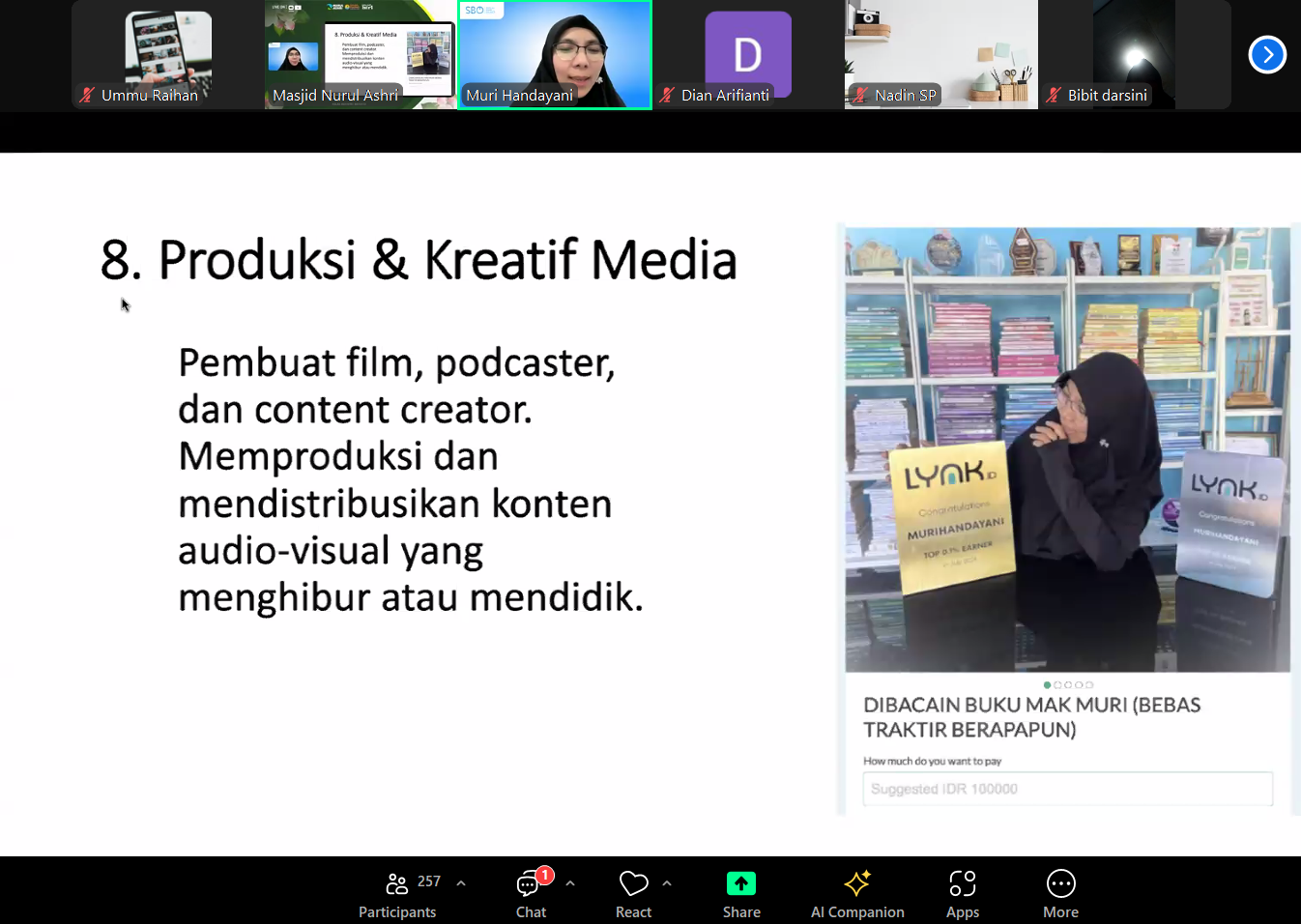Click the muted mic icon on Ummu Raihan
1301x924 pixels.
point(87,95)
